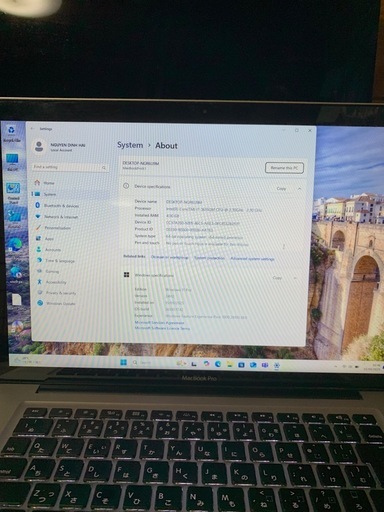Select the System type value

pyautogui.click(x=204, y=237)
